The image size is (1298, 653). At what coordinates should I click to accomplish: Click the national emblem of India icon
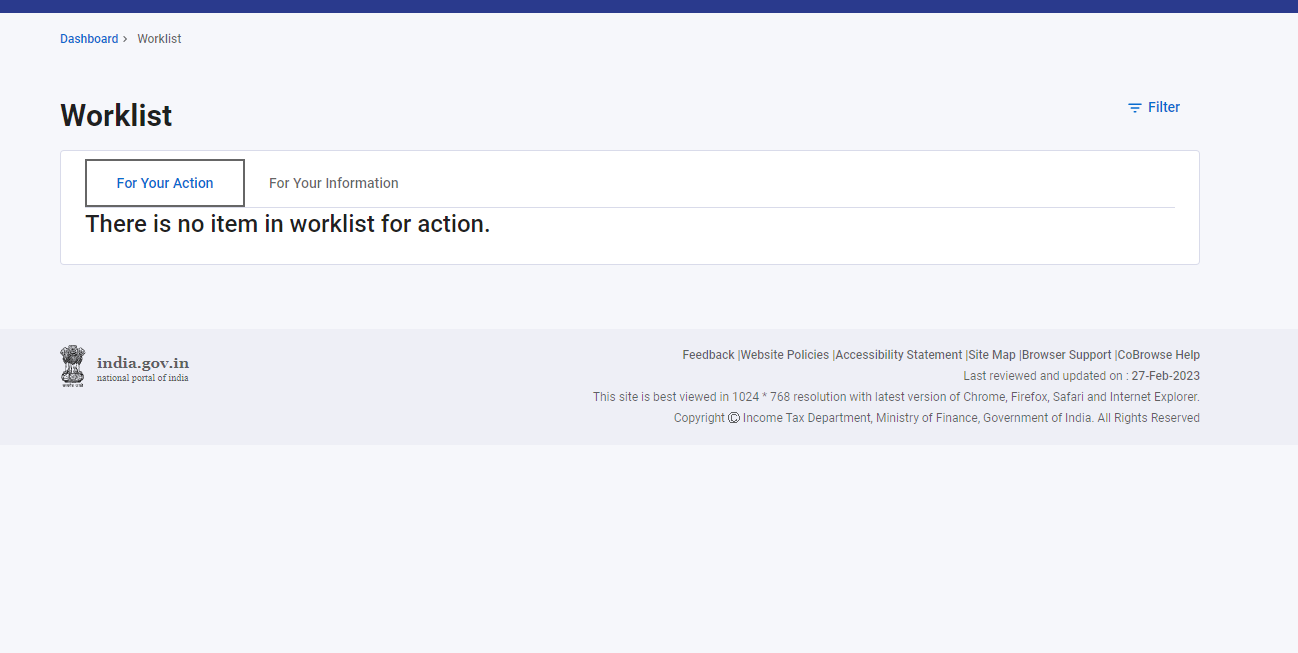[72, 366]
